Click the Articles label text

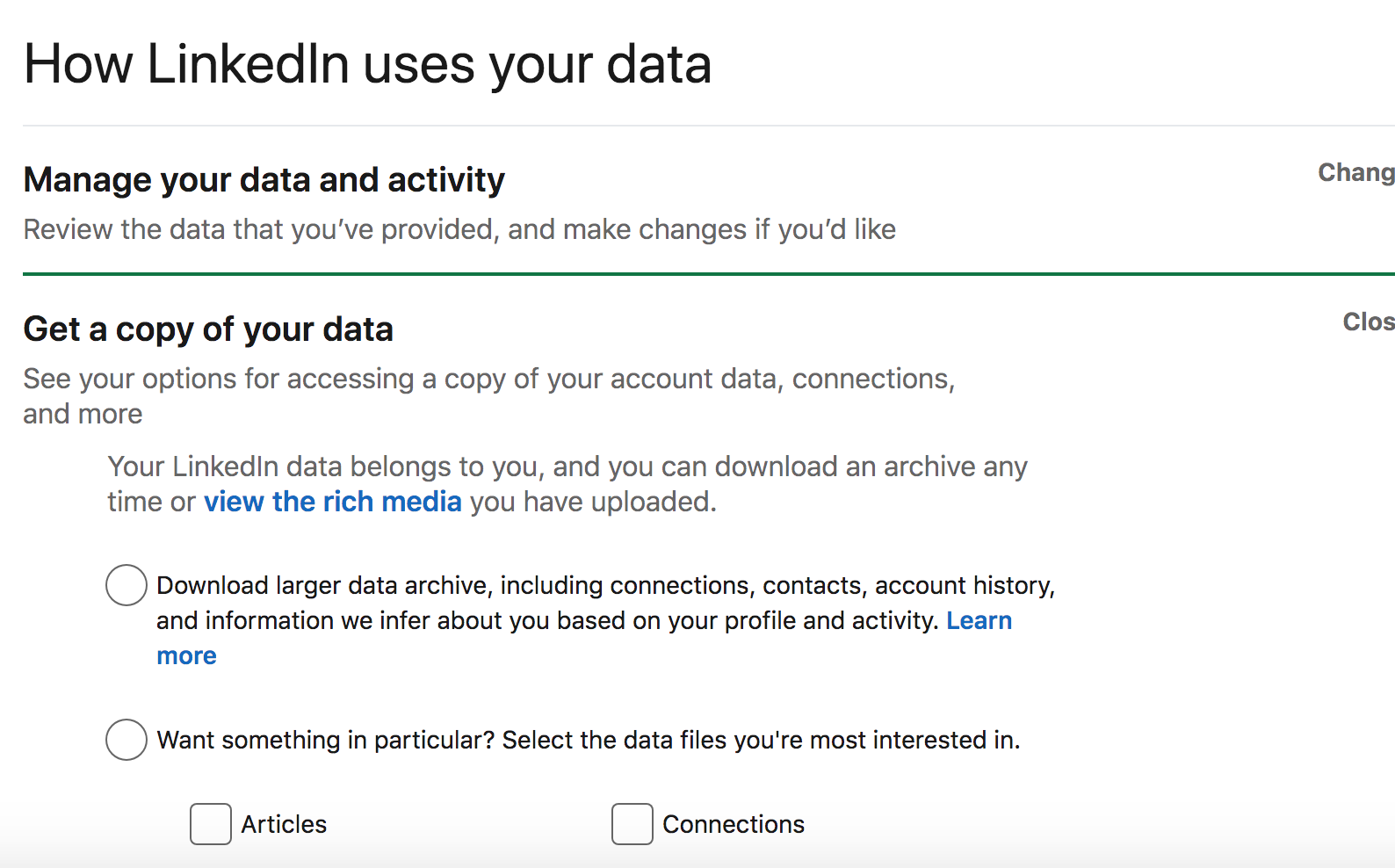coord(284,824)
